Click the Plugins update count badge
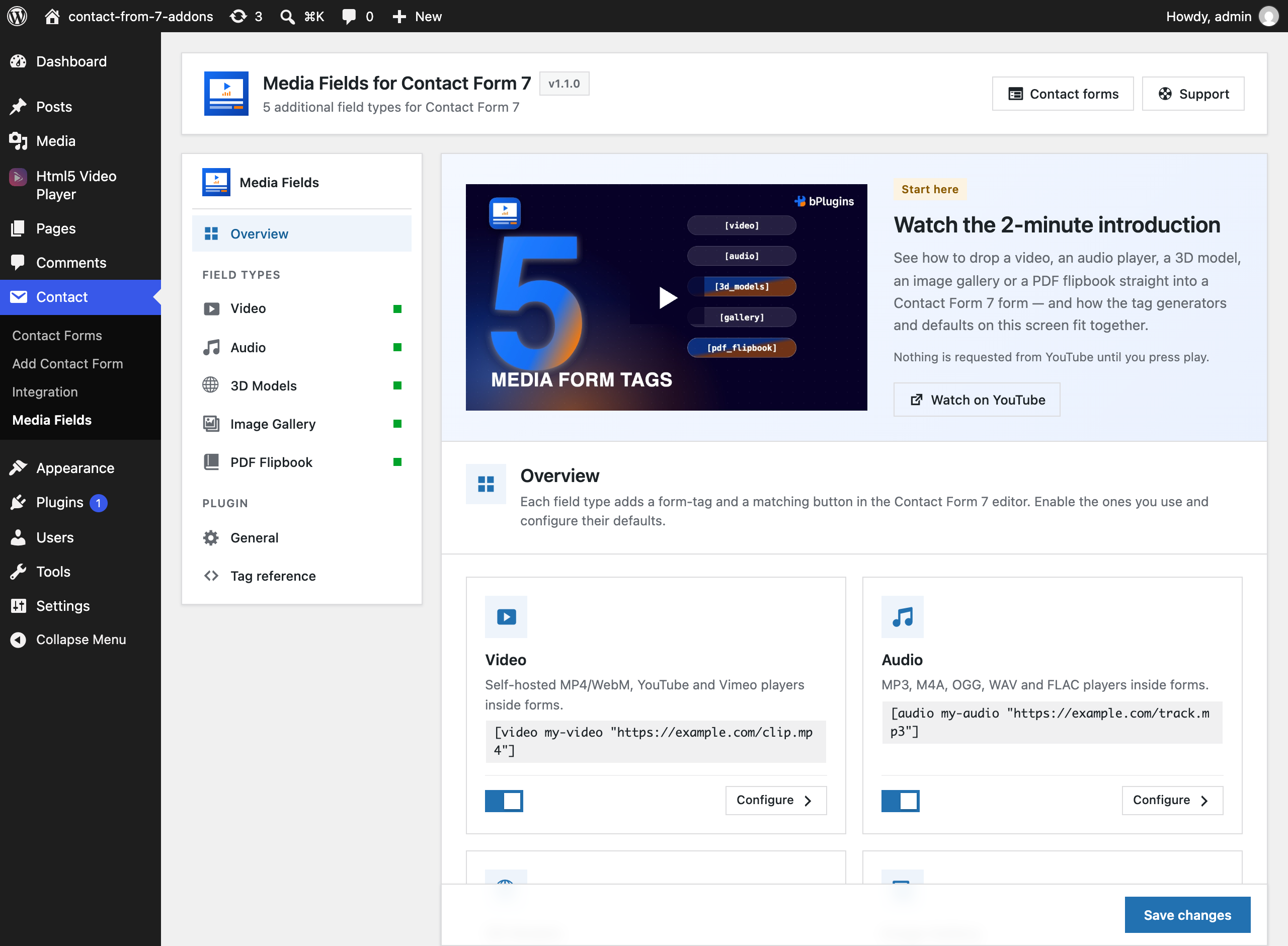 99,503
